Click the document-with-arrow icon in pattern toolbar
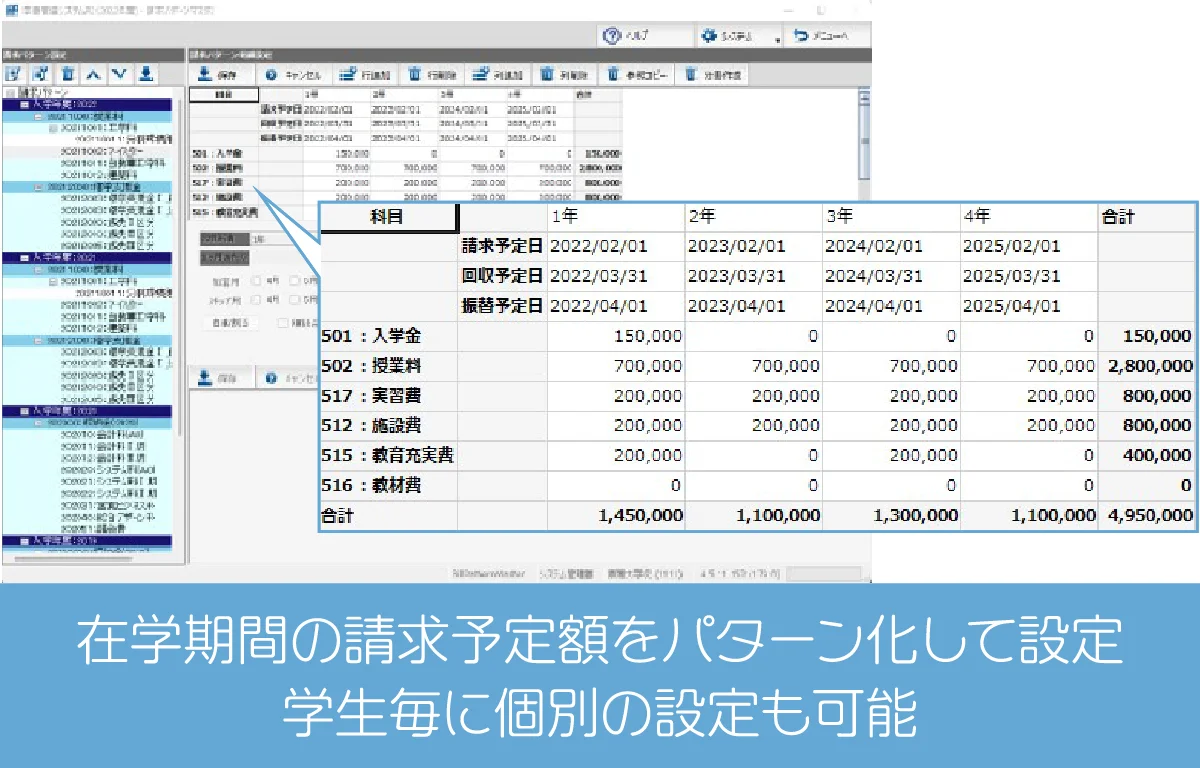The width and height of the screenshot is (1200, 768). click(x=41, y=73)
